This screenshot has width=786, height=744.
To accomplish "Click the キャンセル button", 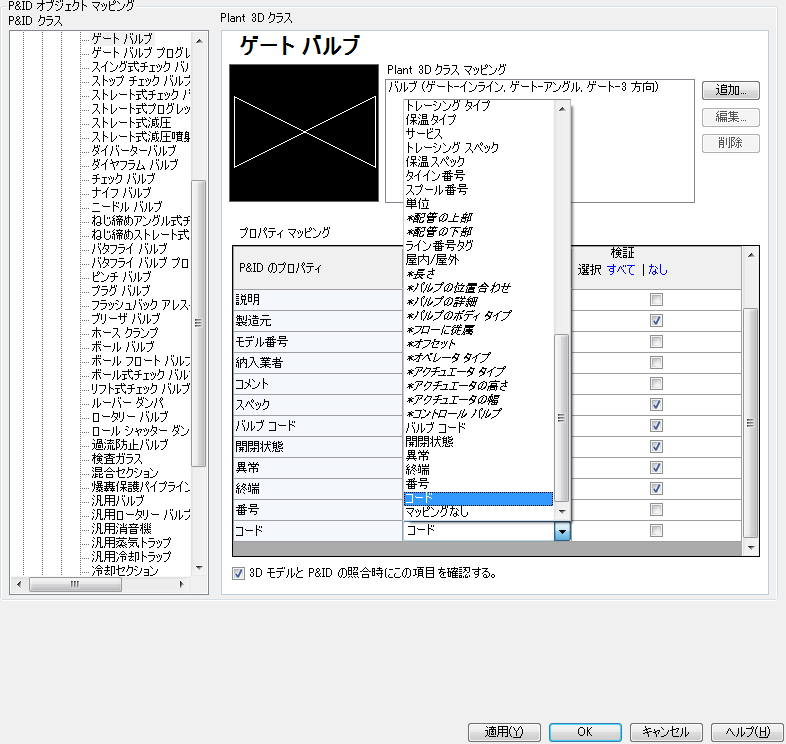I will pyautogui.click(x=666, y=732).
